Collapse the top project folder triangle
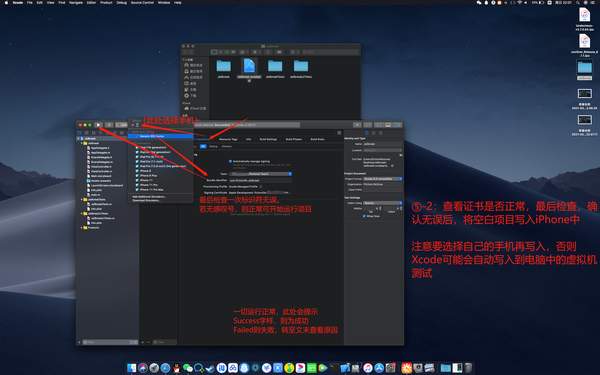The width and height of the screenshot is (600, 375). (x=78, y=139)
